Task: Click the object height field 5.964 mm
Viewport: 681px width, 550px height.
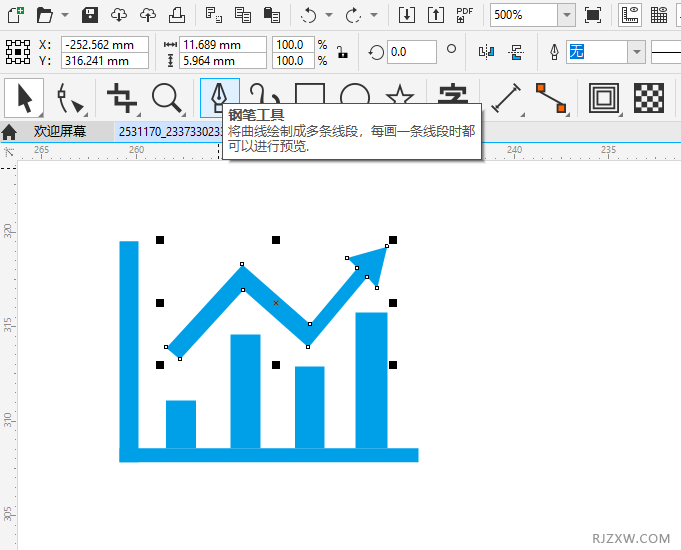Action: tap(222, 61)
